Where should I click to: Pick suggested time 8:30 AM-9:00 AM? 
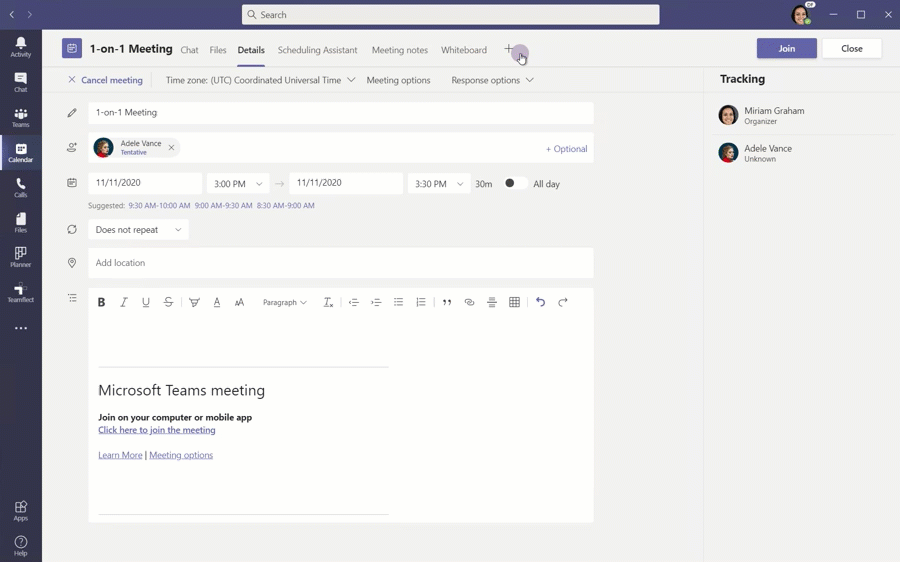tap(285, 206)
